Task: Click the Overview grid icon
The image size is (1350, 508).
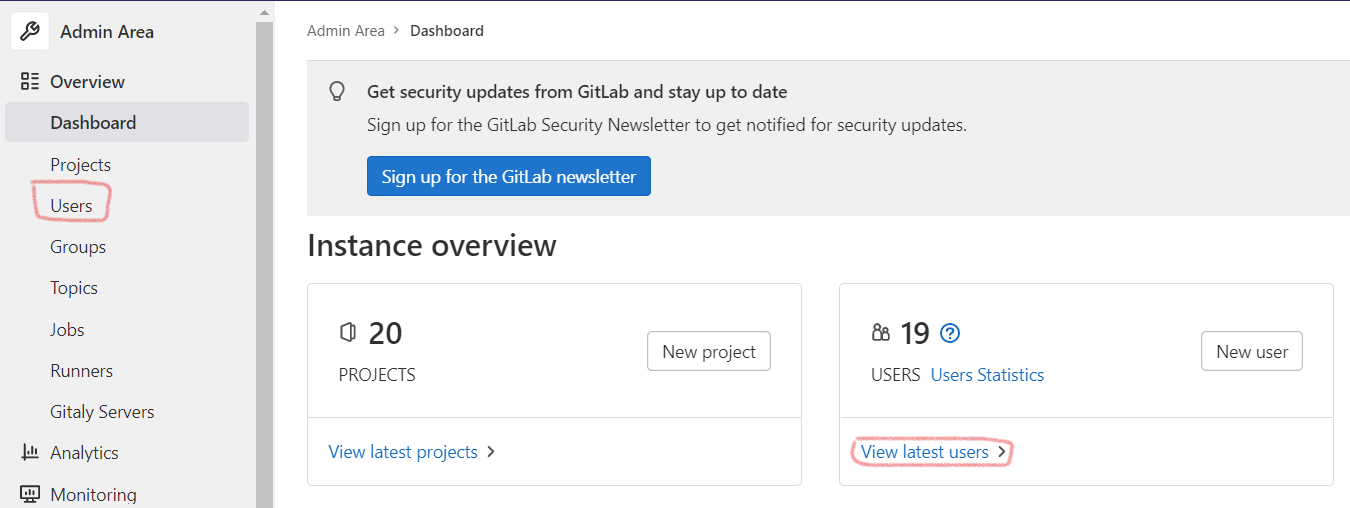Action: point(30,82)
